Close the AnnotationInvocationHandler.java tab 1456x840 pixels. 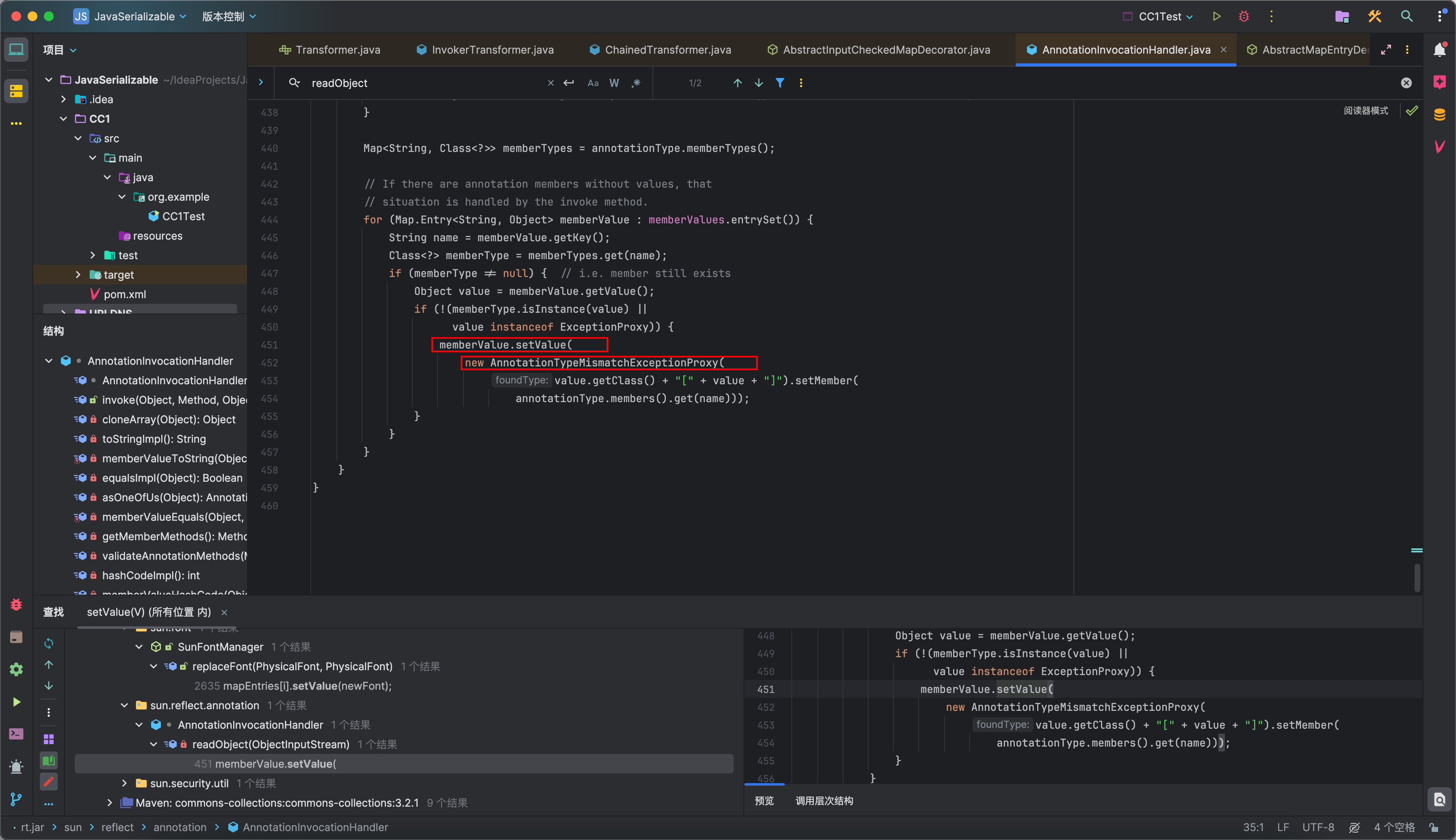[x=1223, y=50]
